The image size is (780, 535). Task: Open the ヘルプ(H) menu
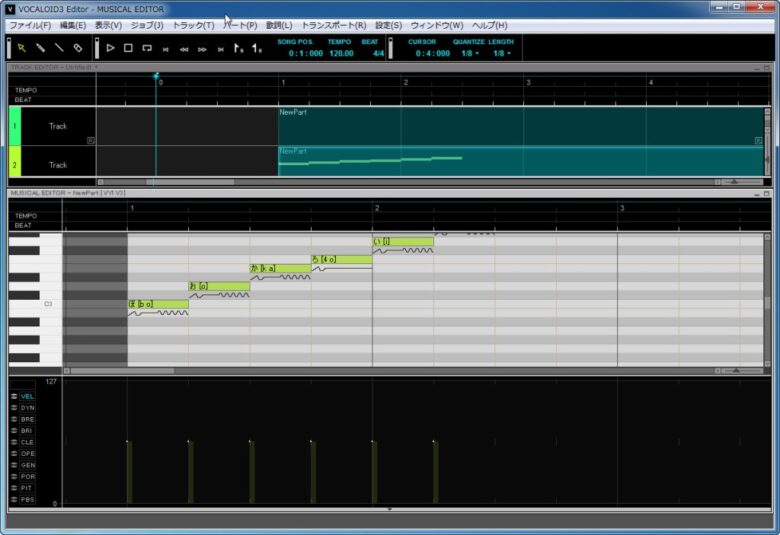click(x=489, y=25)
